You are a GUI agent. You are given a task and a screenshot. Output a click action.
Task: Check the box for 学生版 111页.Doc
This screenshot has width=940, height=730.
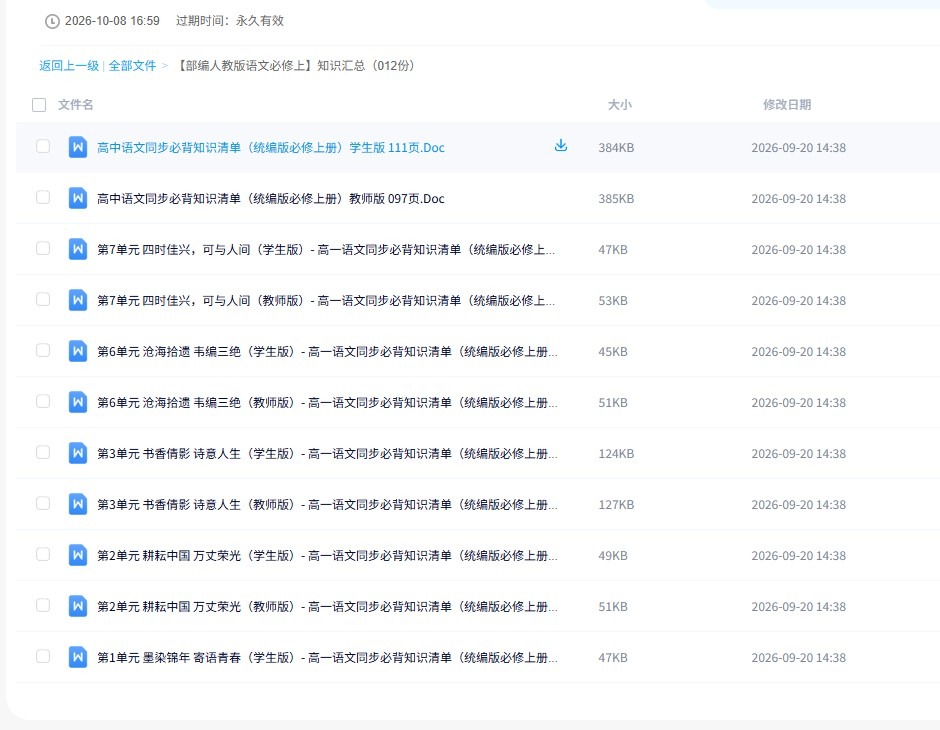[43, 146]
